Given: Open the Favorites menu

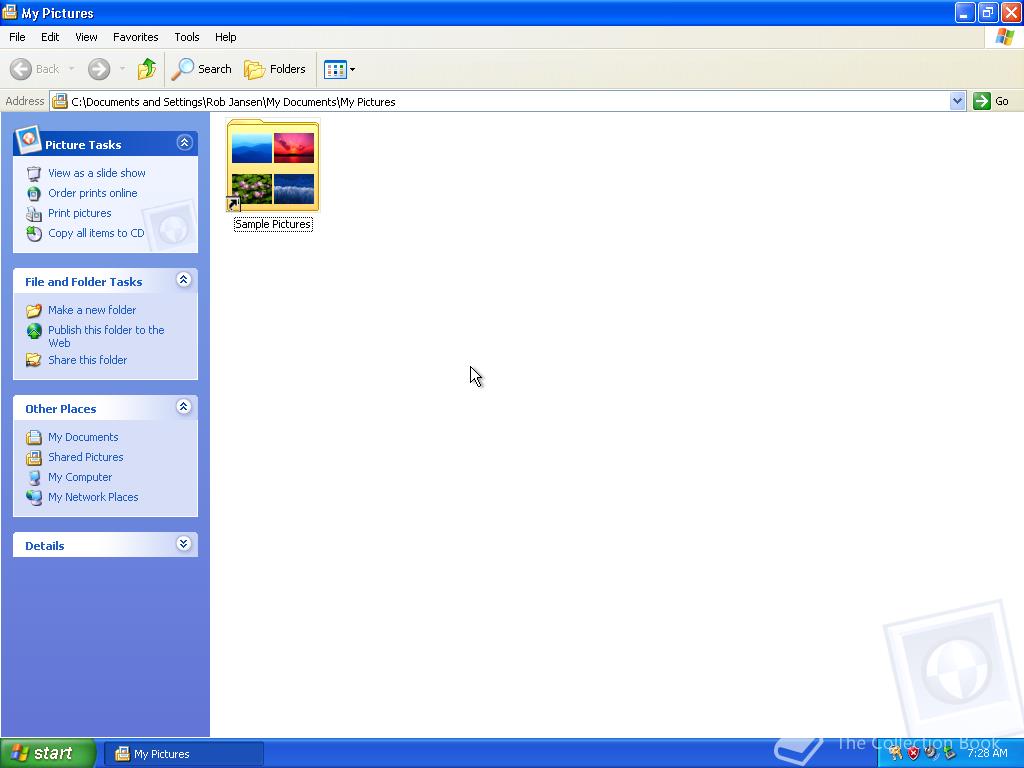Looking at the screenshot, I should (135, 37).
